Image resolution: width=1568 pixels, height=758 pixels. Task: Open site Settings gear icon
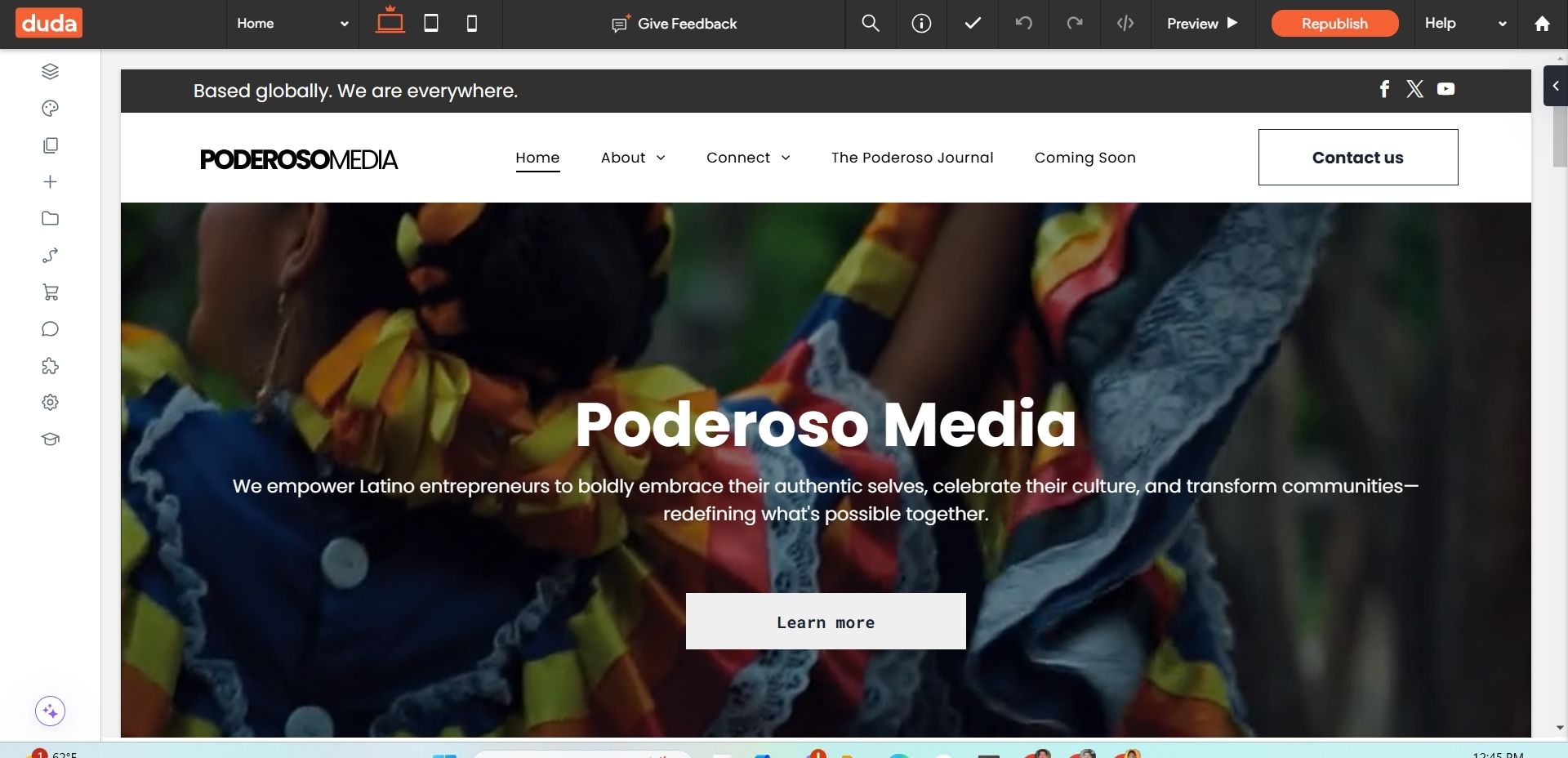pos(50,402)
